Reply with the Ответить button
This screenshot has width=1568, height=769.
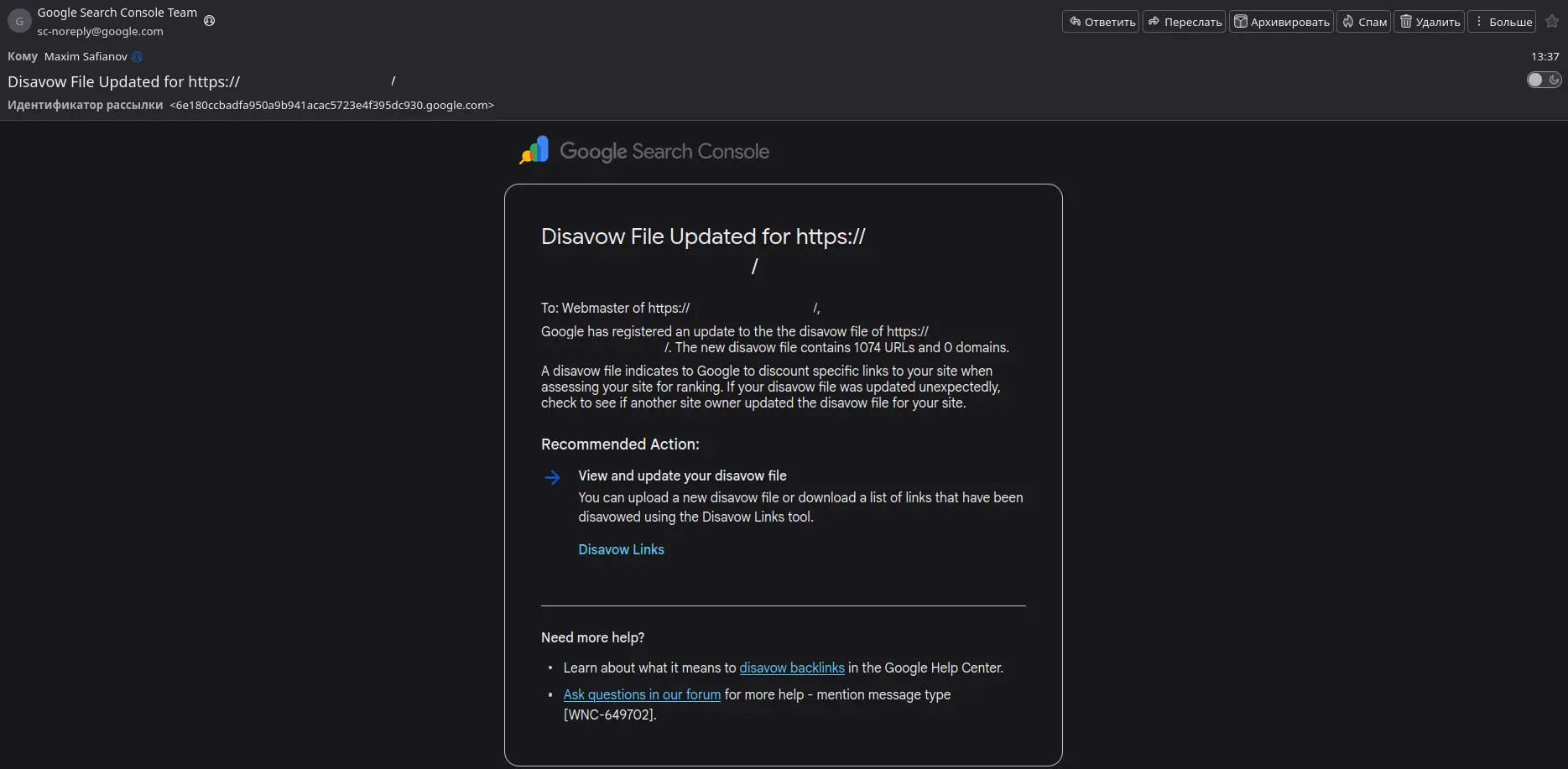click(x=1101, y=22)
